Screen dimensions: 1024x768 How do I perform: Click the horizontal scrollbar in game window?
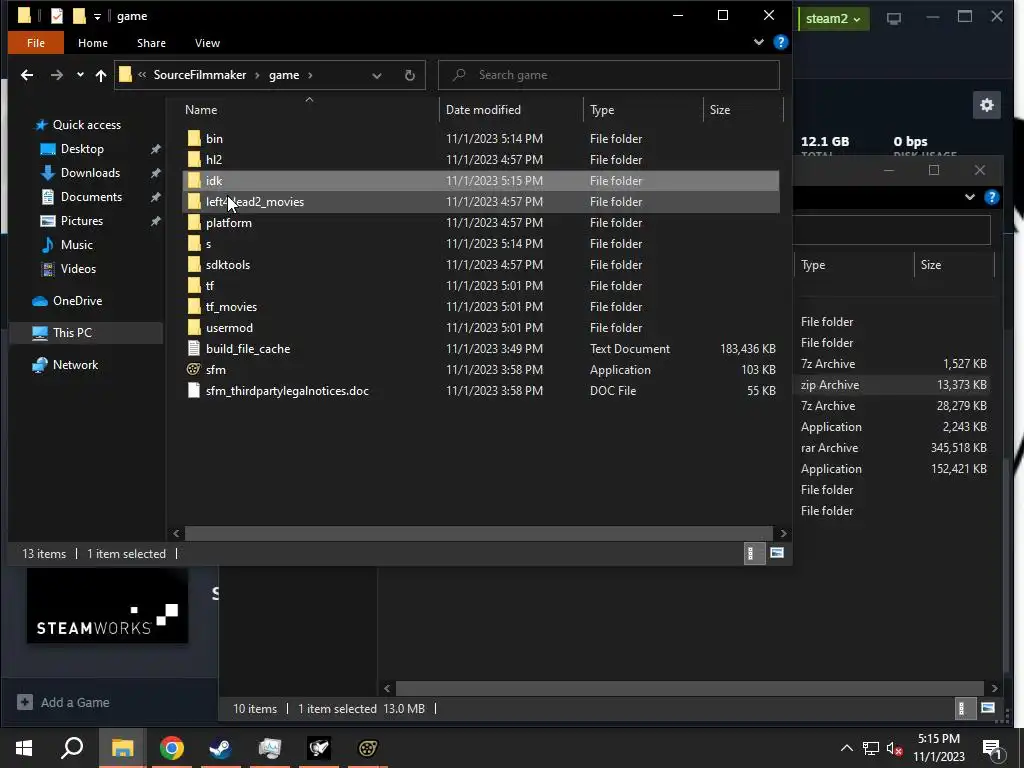click(x=479, y=534)
